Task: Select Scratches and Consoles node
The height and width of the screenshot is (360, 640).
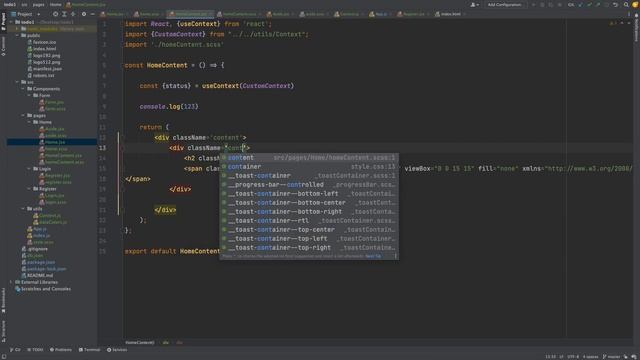Action: pos(42,289)
